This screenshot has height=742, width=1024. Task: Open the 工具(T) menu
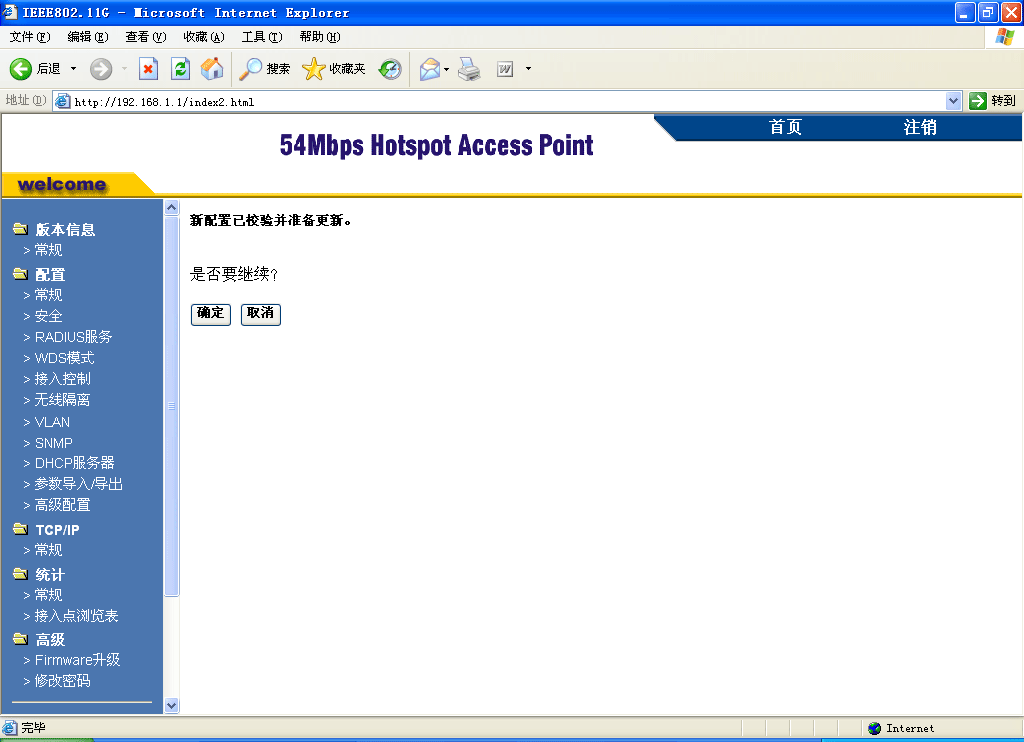pos(261,37)
